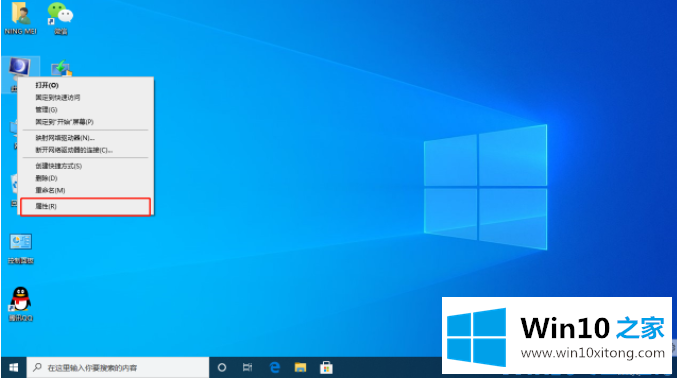Select the pin to Quick Access entry
Screen dimensions: 677x379
click(x=85, y=98)
